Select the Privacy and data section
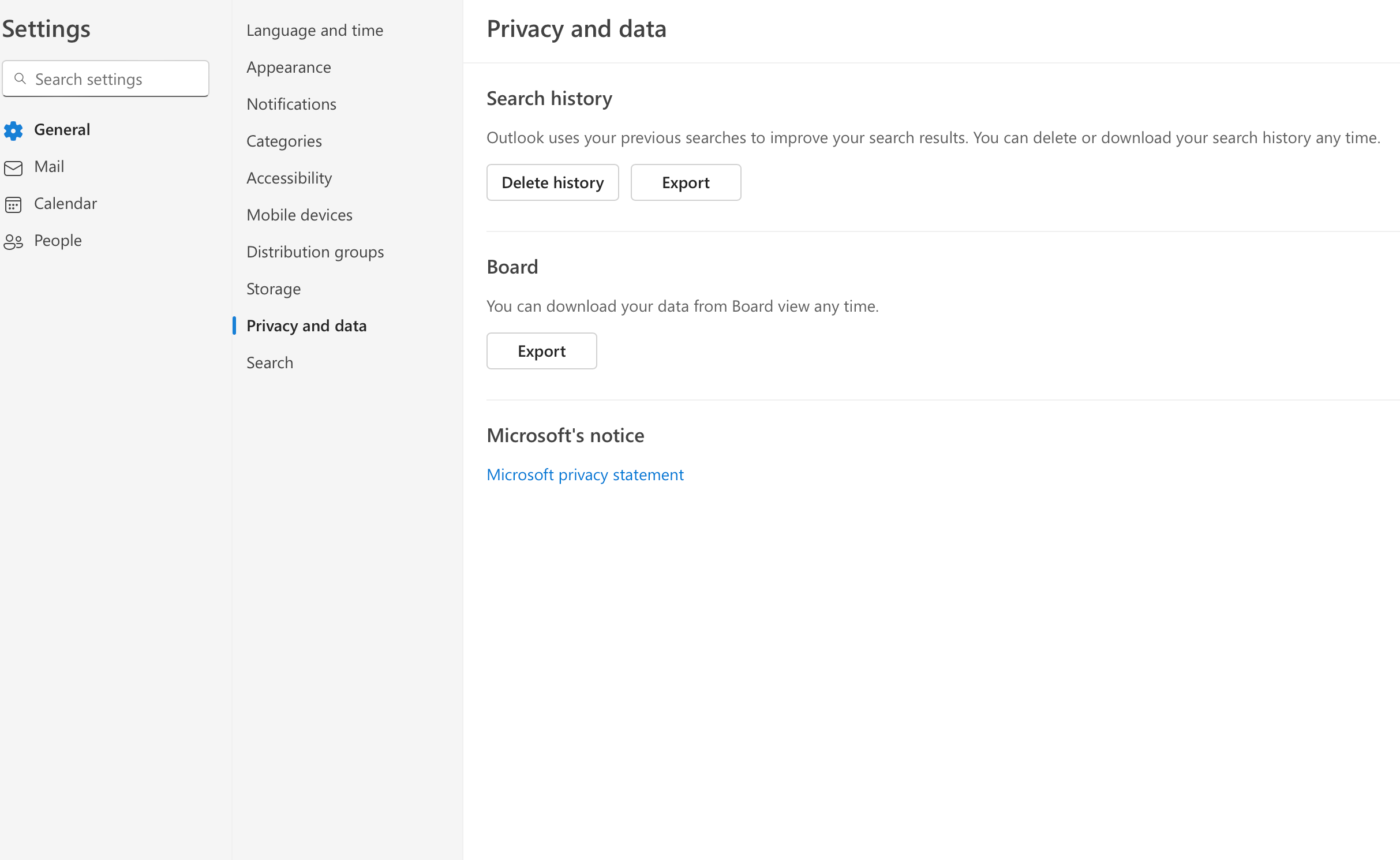 point(306,326)
